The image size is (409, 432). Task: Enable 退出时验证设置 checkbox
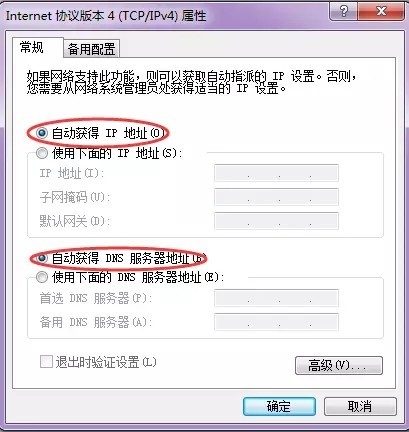(x=46, y=362)
